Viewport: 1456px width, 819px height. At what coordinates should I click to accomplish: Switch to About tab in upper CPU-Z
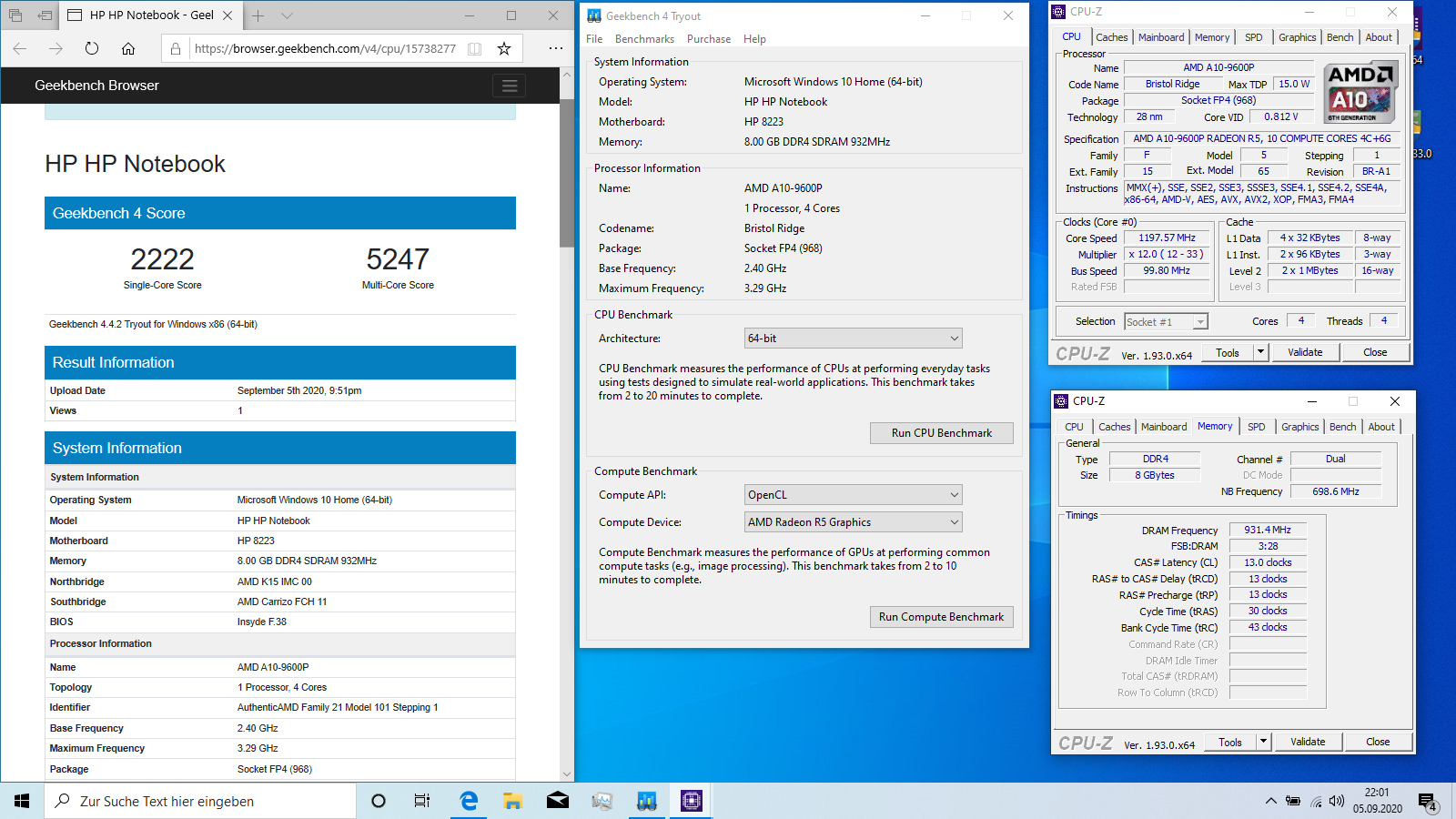click(1379, 37)
